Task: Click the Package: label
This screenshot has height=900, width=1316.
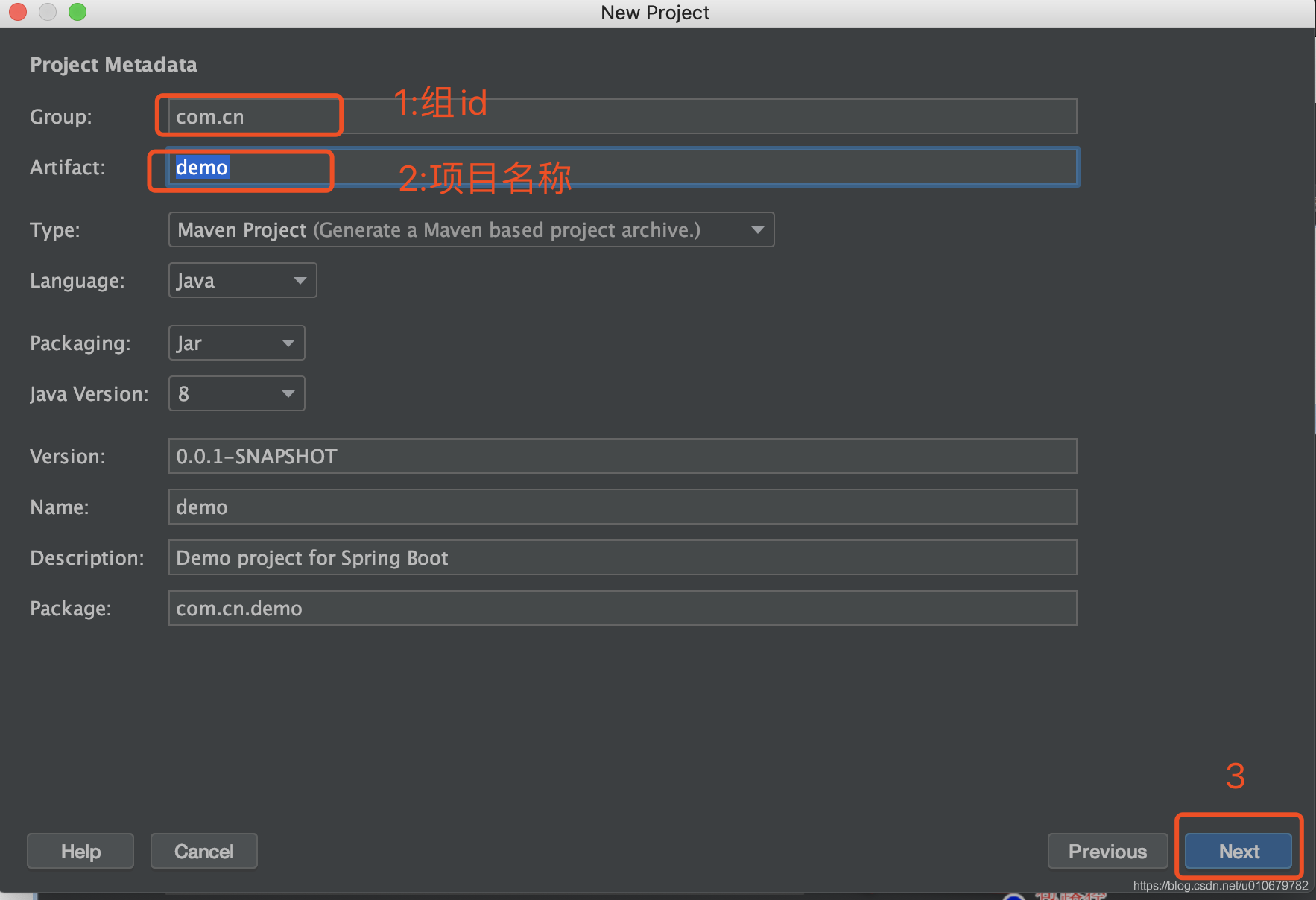Action: (x=71, y=609)
